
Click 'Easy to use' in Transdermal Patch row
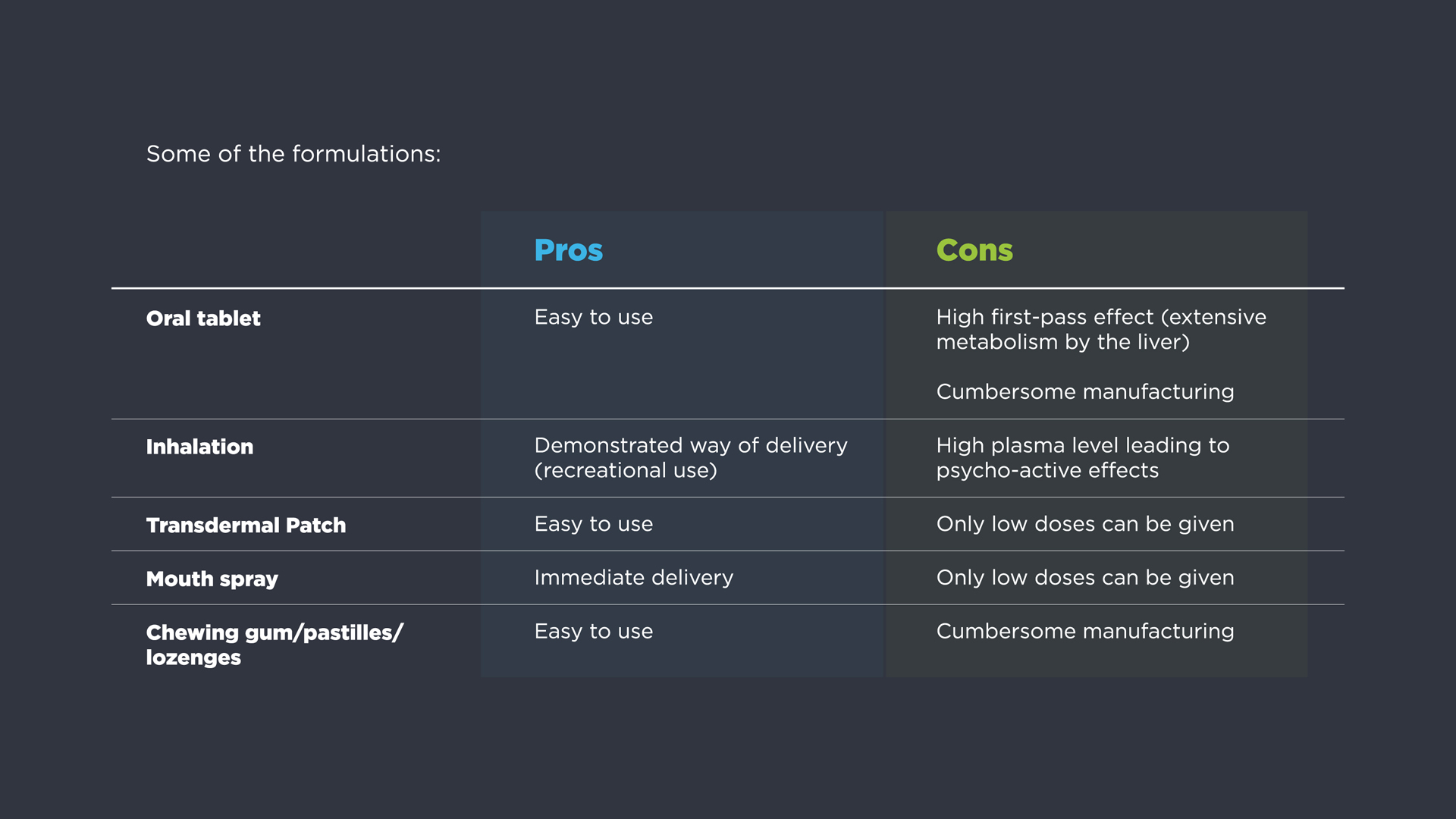pos(593,524)
